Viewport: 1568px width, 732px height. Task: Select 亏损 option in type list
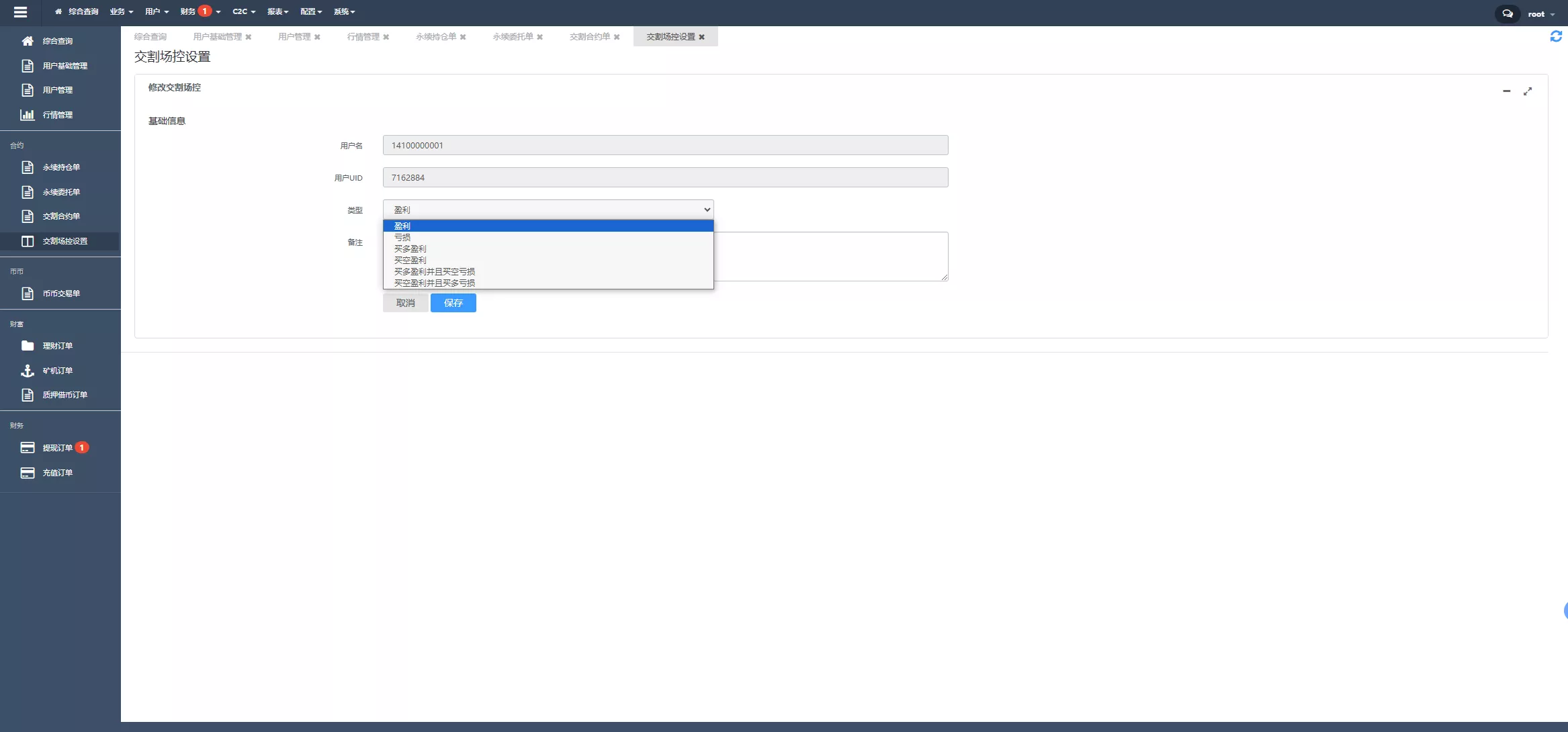[402, 238]
